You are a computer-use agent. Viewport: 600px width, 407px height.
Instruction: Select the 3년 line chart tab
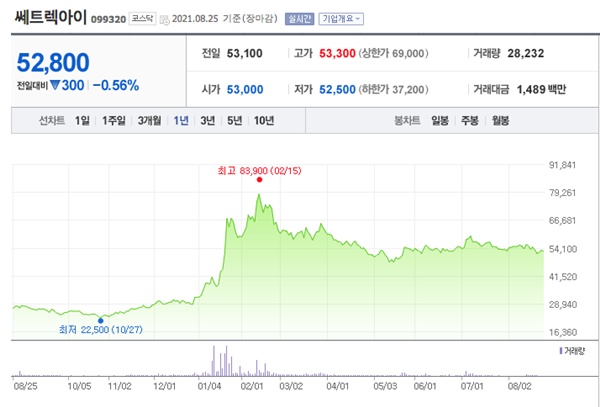pos(208,121)
